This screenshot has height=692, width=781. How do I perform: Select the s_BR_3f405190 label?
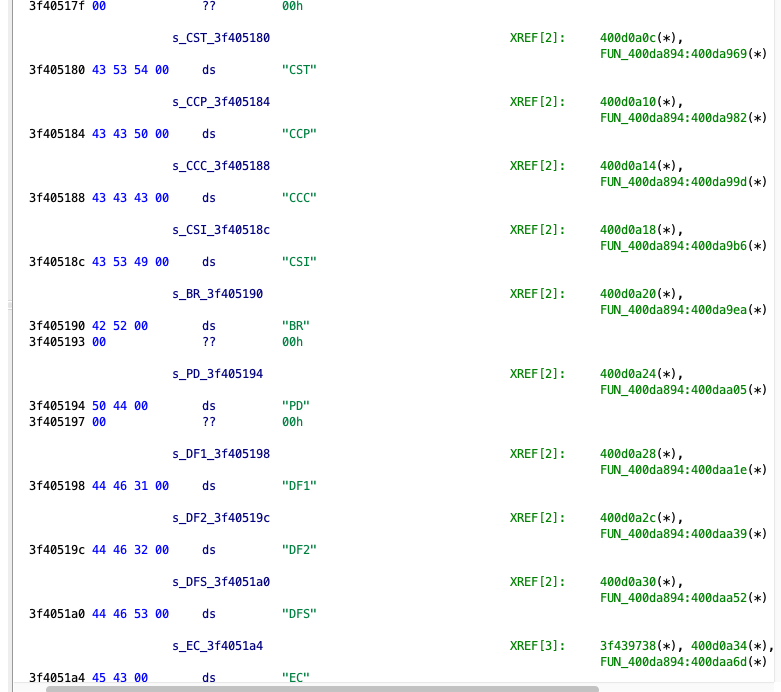click(x=218, y=294)
